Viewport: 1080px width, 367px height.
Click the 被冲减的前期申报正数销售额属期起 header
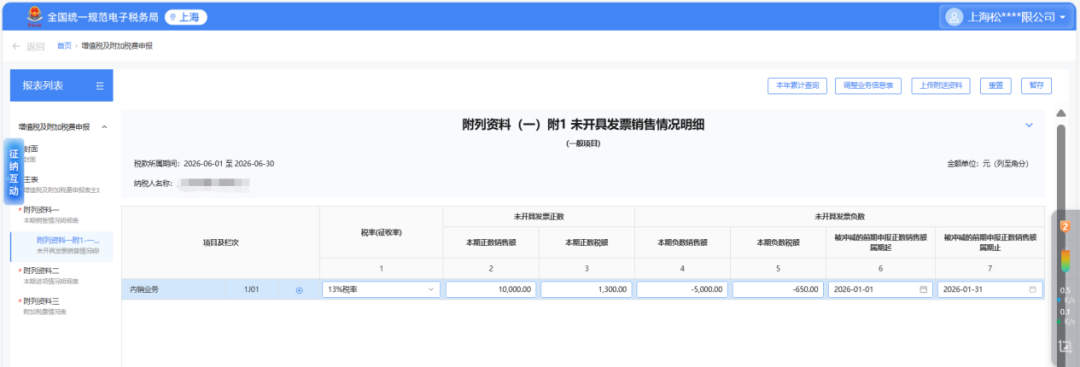click(x=880, y=241)
